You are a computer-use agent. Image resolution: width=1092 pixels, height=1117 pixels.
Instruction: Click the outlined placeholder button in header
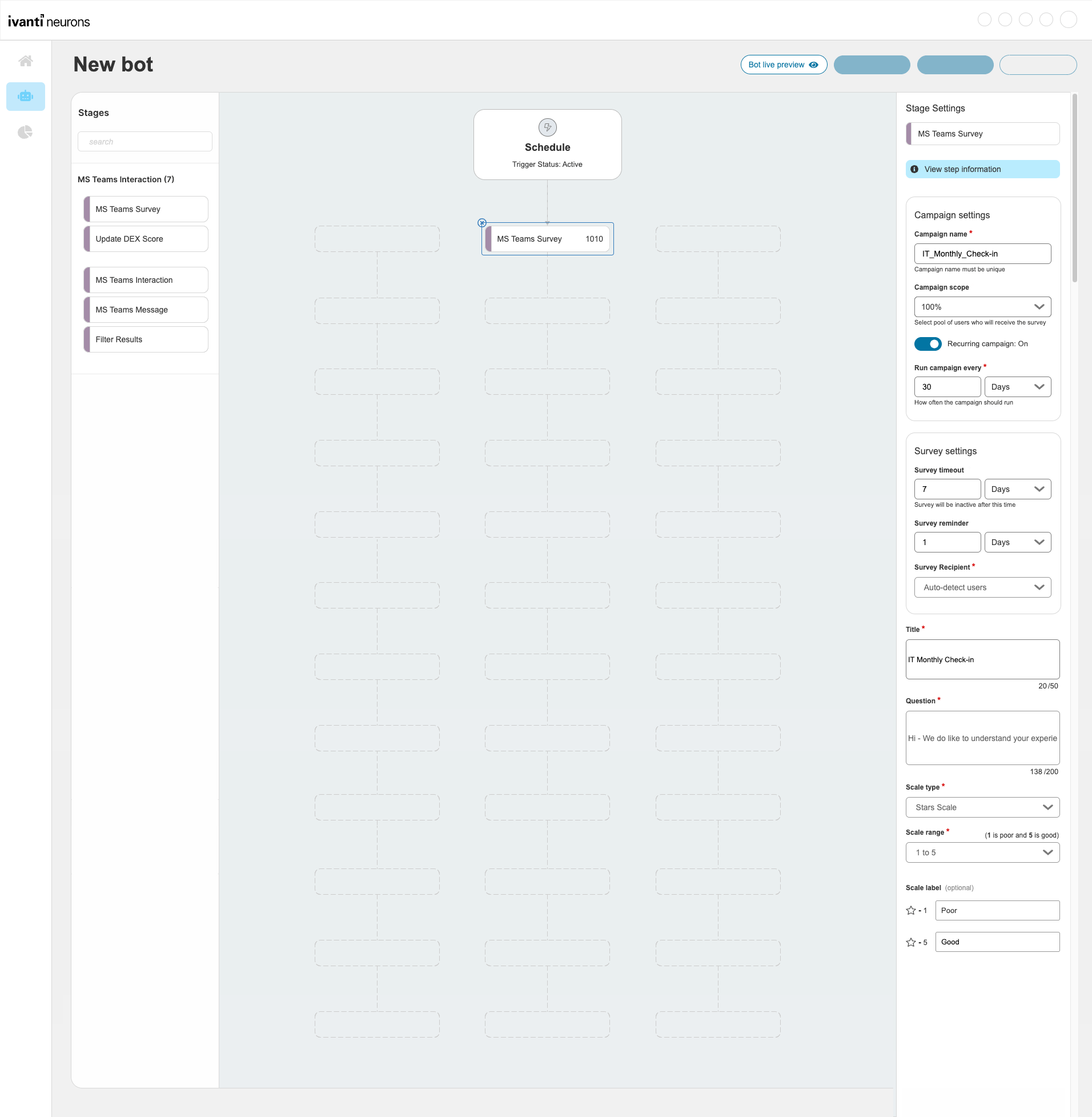click(1038, 65)
